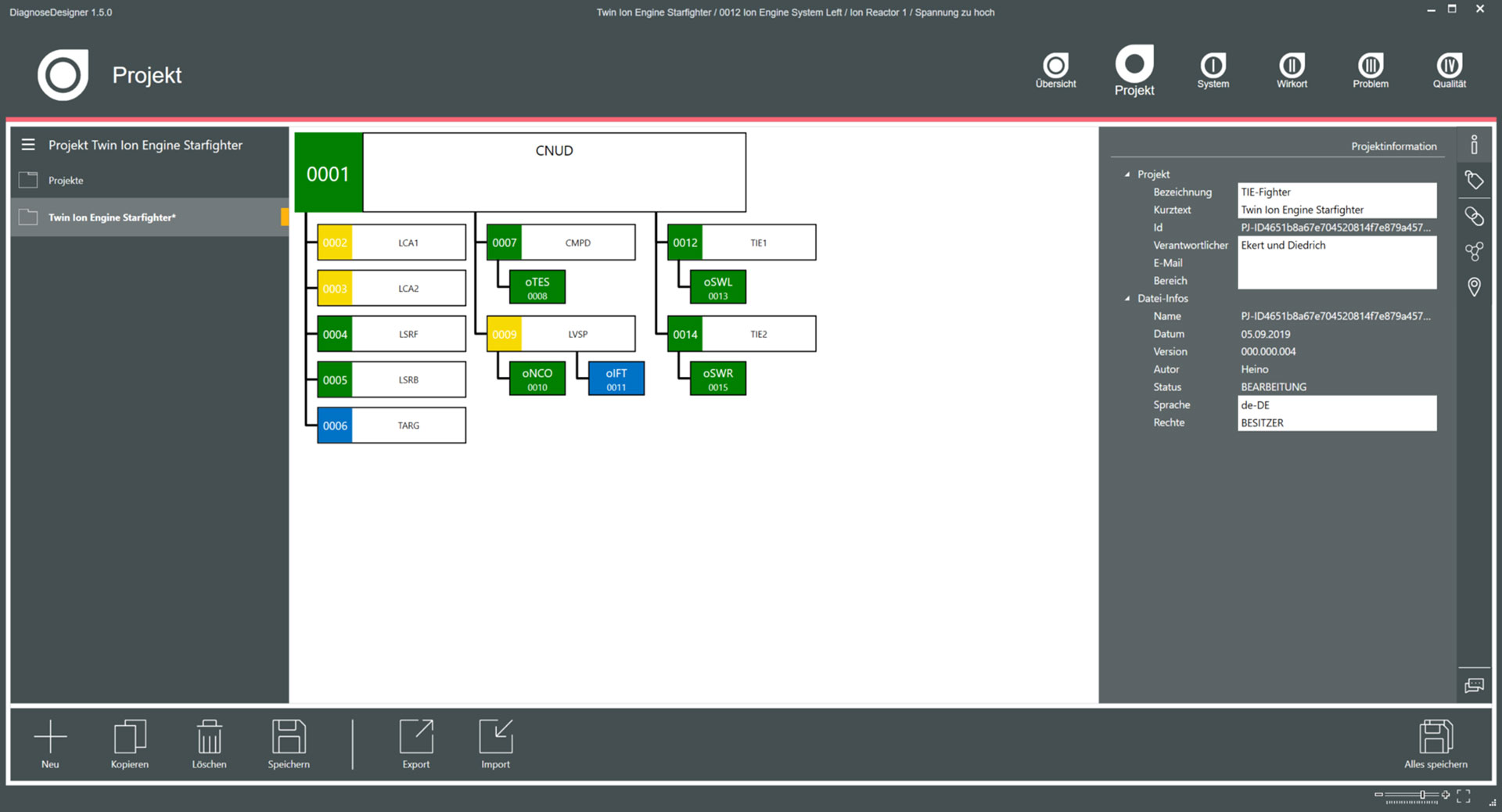Image resolution: width=1502 pixels, height=812 pixels.
Task: Click the Autor value Heino
Action: (x=1255, y=369)
